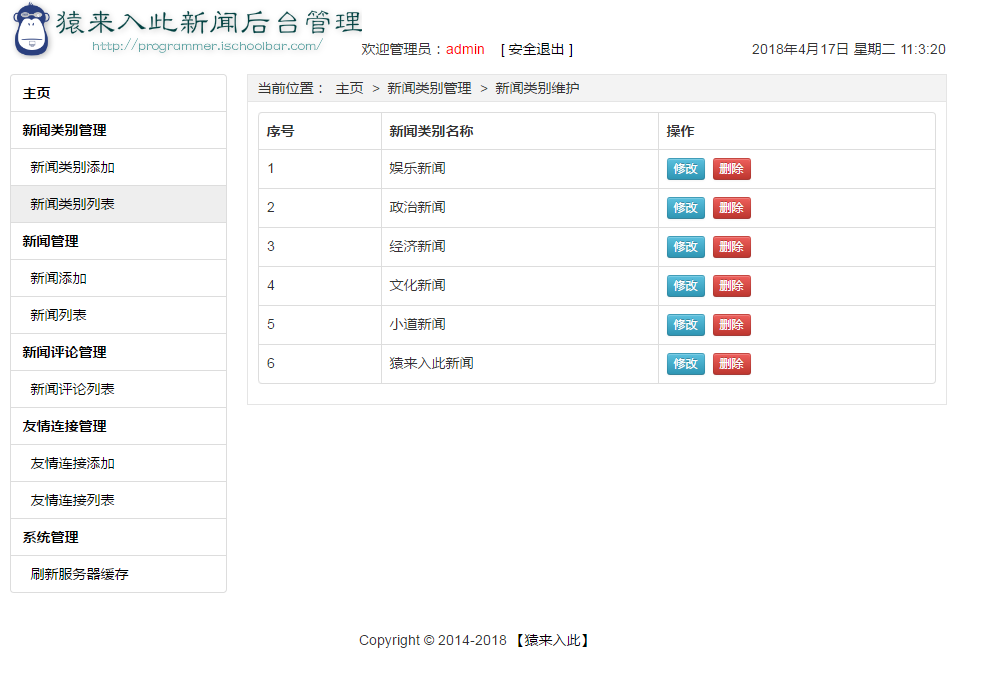
Task: Select the 小道新闻 name cell
Action: point(520,325)
